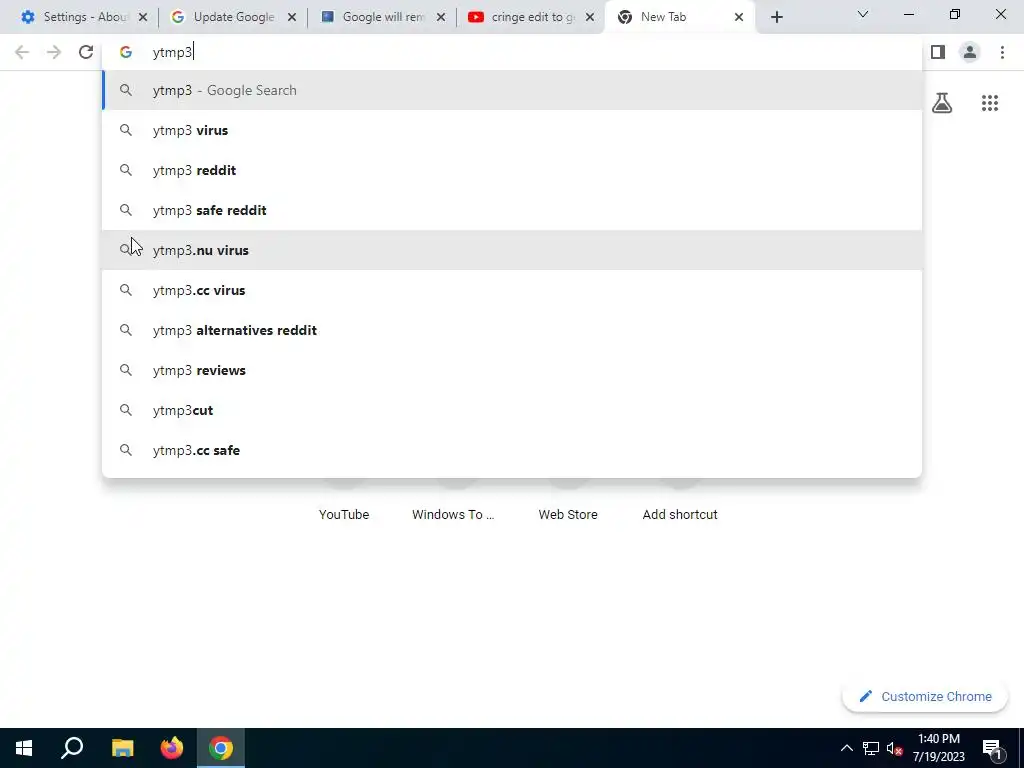
Task: Open Chrome three-dot menu
Action: pyautogui.click(x=1002, y=52)
